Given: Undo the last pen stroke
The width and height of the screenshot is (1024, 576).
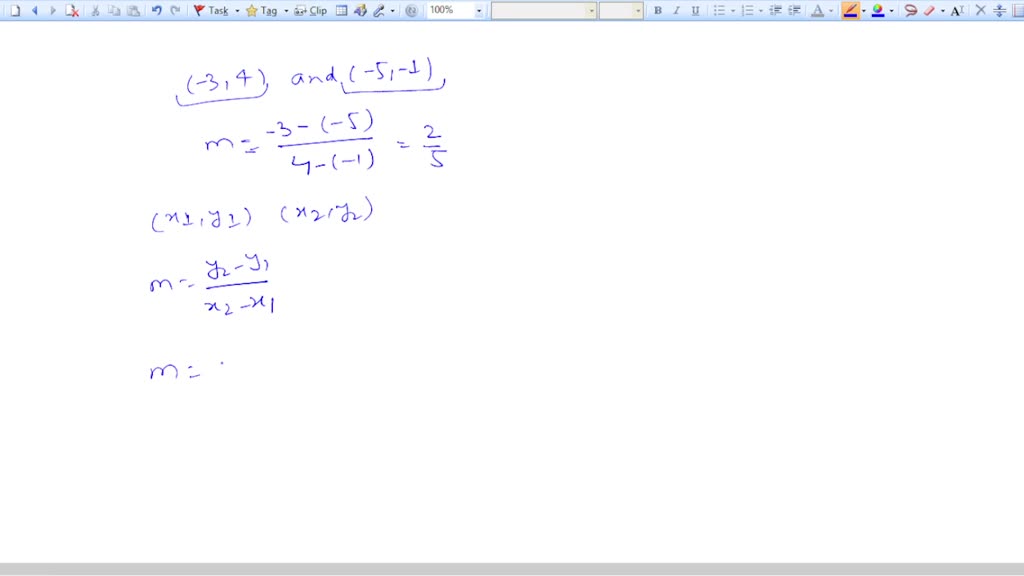Looking at the screenshot, I should point(155,10).
